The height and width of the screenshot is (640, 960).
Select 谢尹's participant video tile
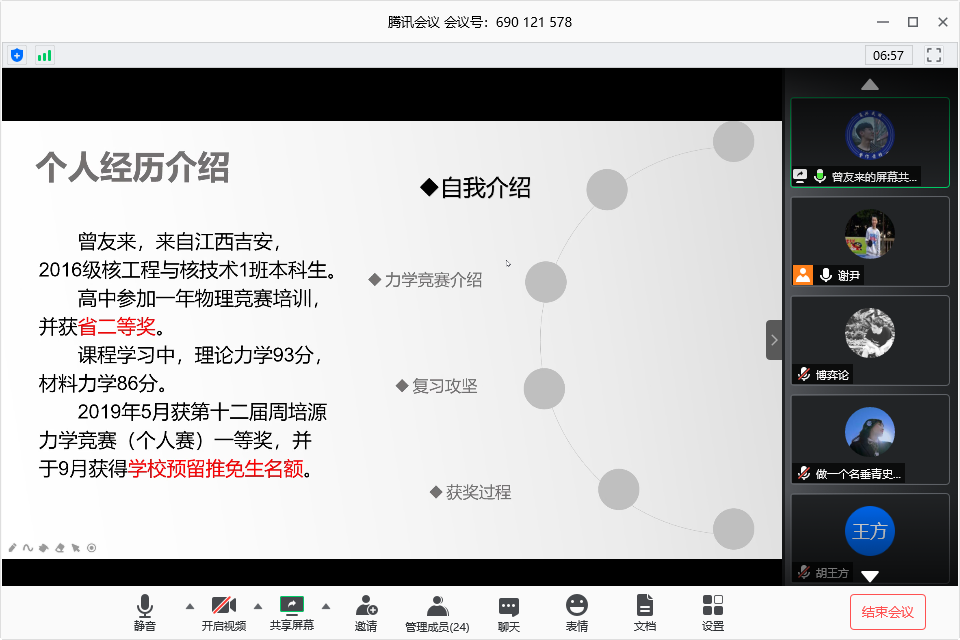coord(869,241)
